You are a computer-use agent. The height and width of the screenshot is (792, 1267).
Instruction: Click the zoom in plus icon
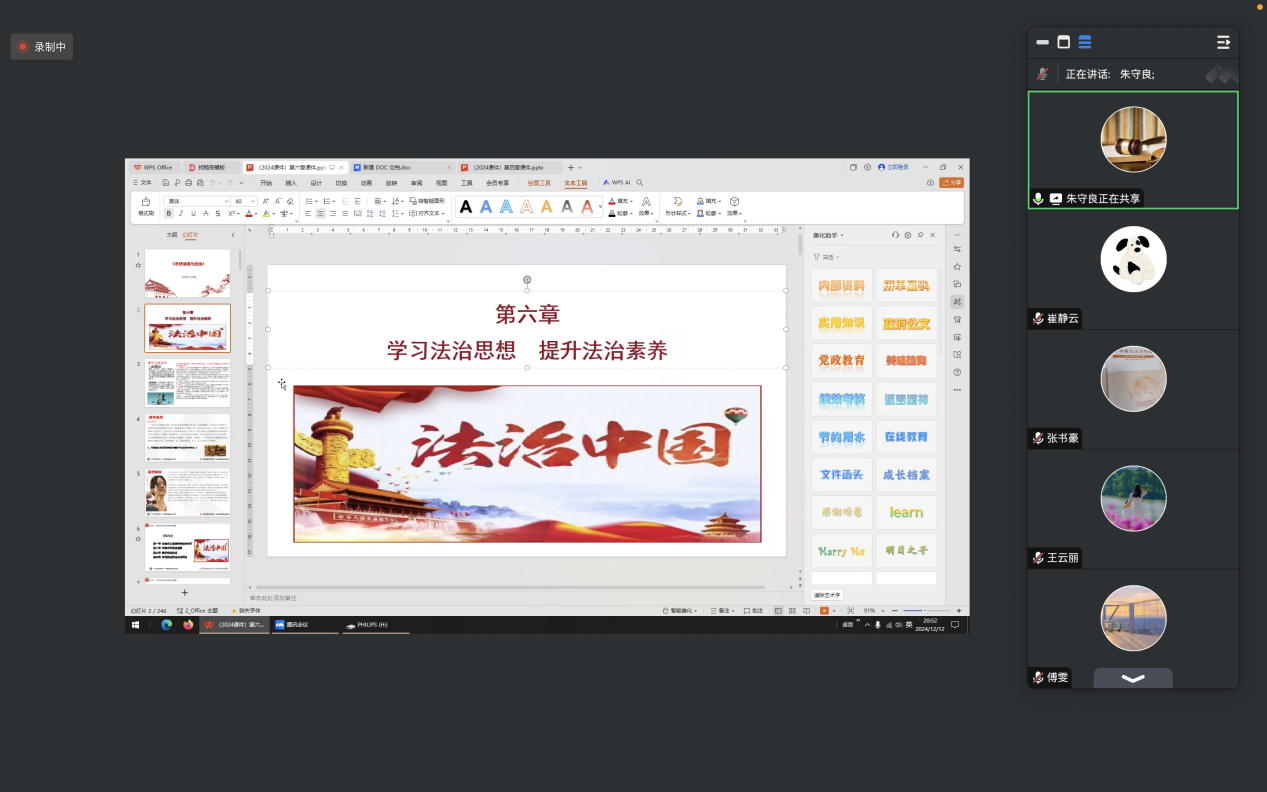click(x=959, y=611)
